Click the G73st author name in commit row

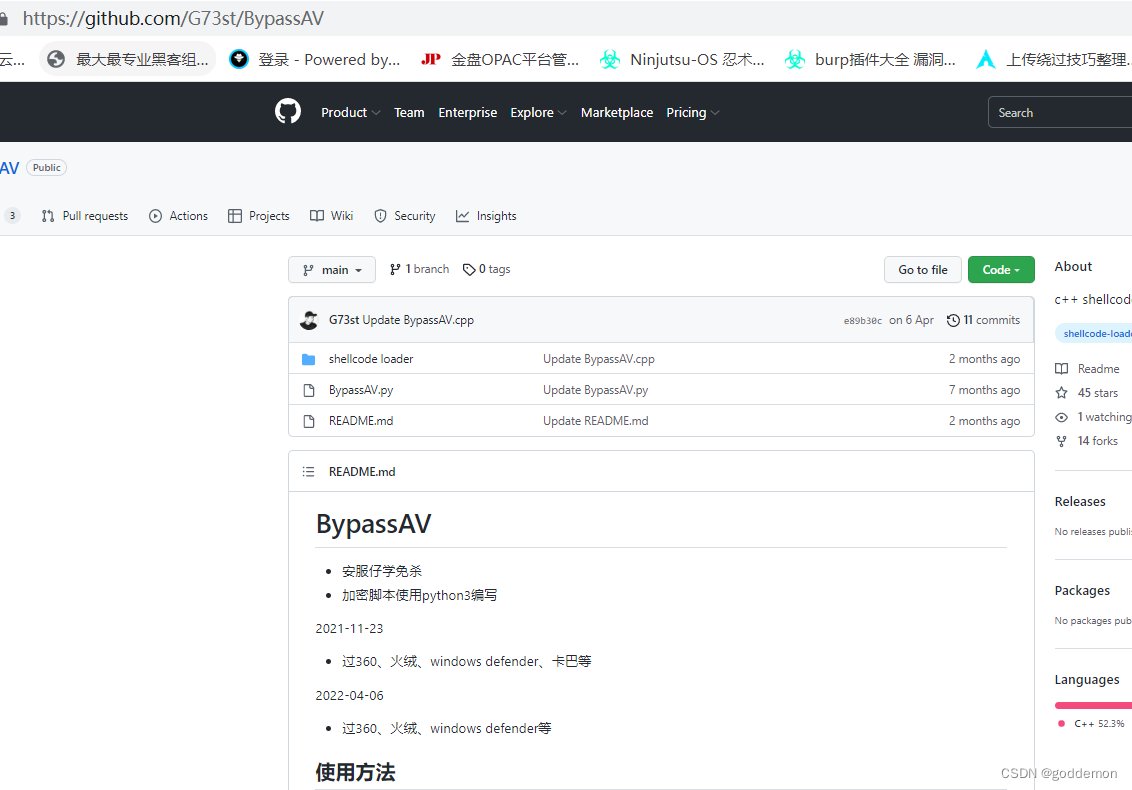click(344, 320)
